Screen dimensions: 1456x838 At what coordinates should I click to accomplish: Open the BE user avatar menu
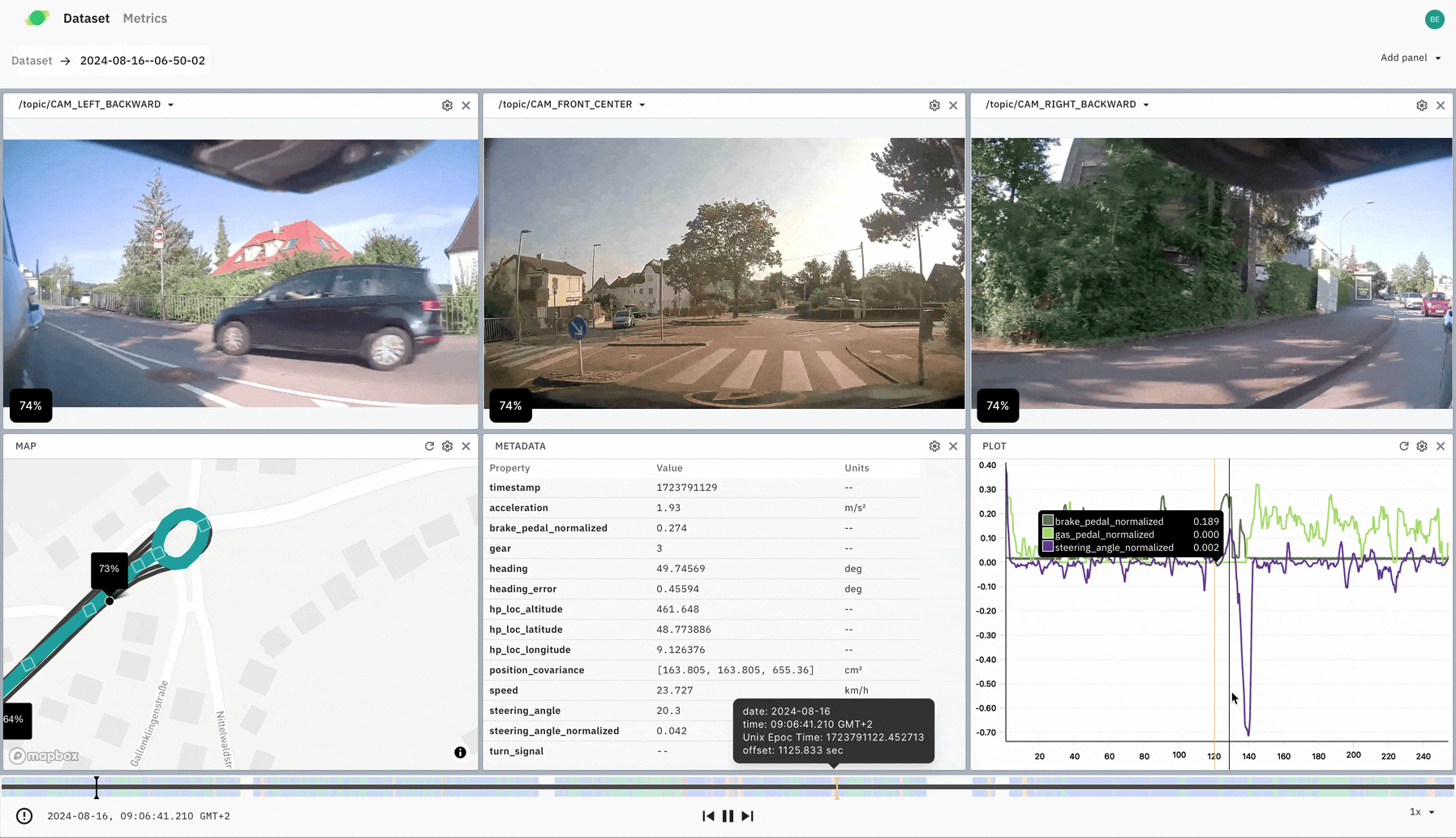pos(1434,19)
